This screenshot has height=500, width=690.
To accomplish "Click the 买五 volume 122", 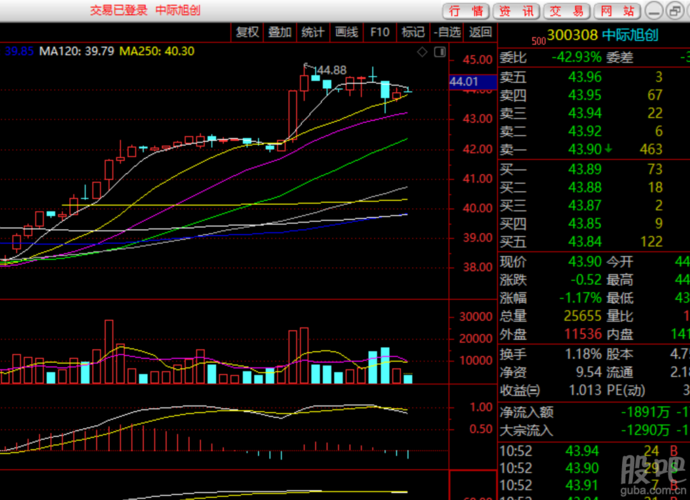I will [x=651, y=242].
